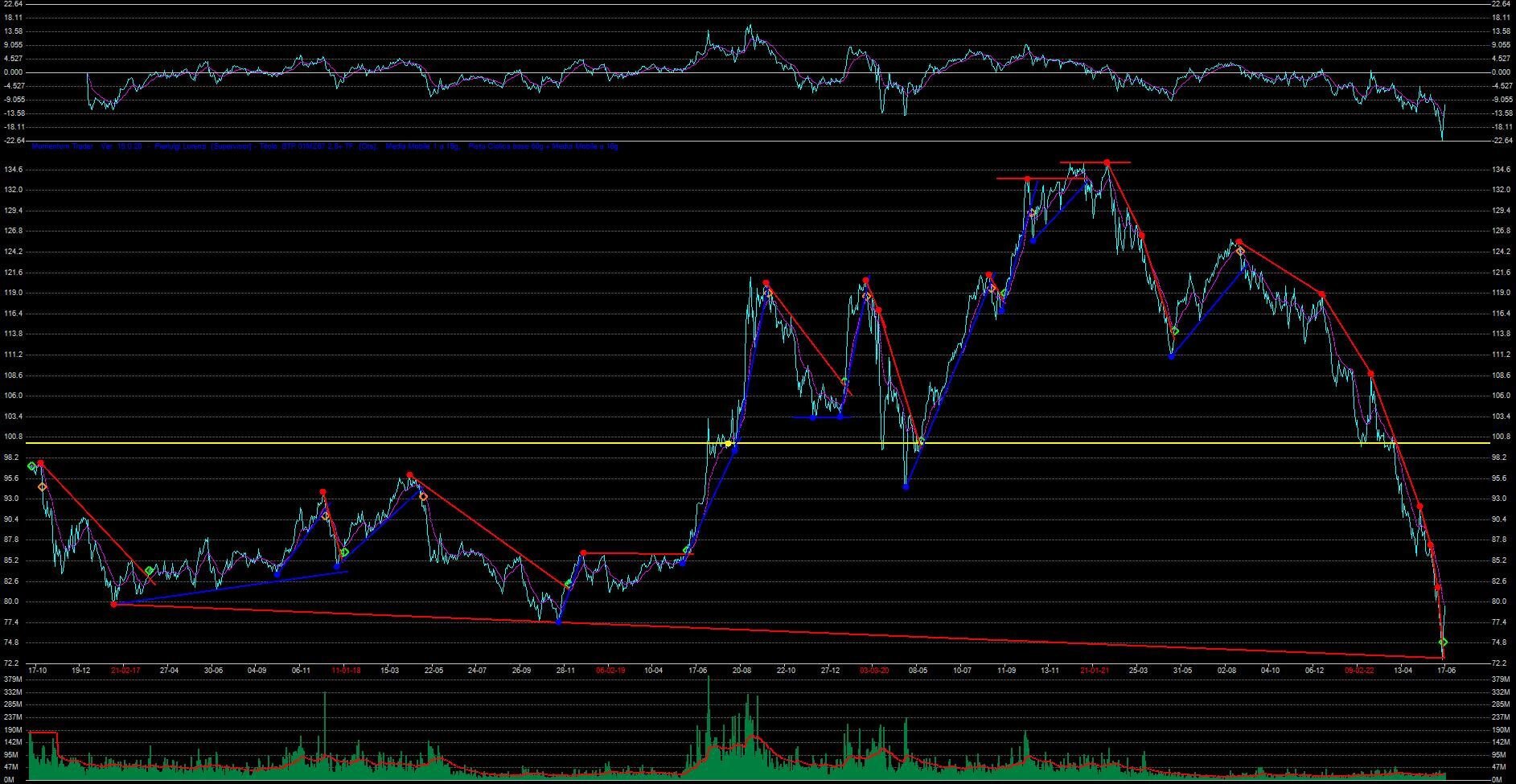Select the 379M volume axis label
This screenshot has height=784, width=1516.
[x=1498, y=679]
